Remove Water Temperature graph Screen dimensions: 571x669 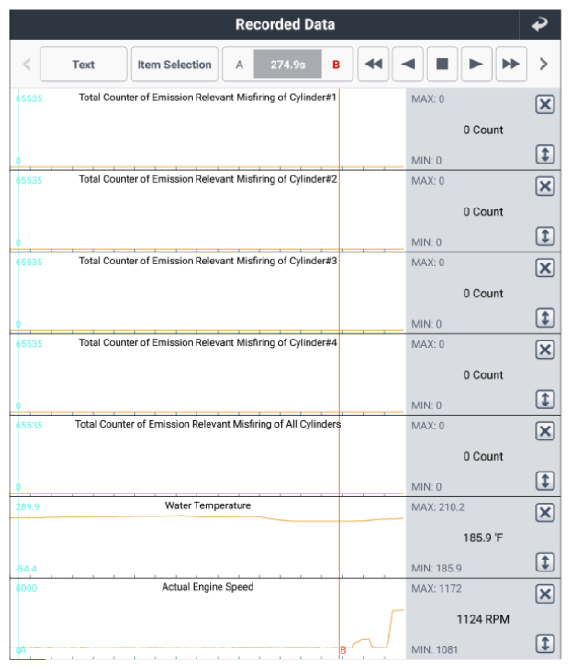545,513
